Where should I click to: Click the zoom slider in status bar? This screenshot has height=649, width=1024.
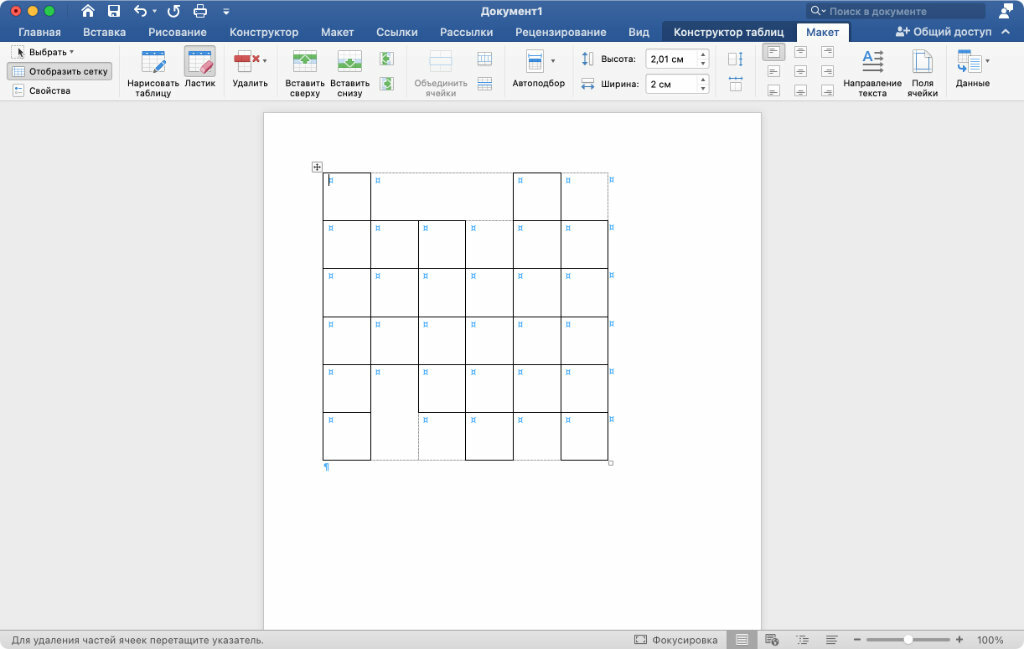pos(908,640)
